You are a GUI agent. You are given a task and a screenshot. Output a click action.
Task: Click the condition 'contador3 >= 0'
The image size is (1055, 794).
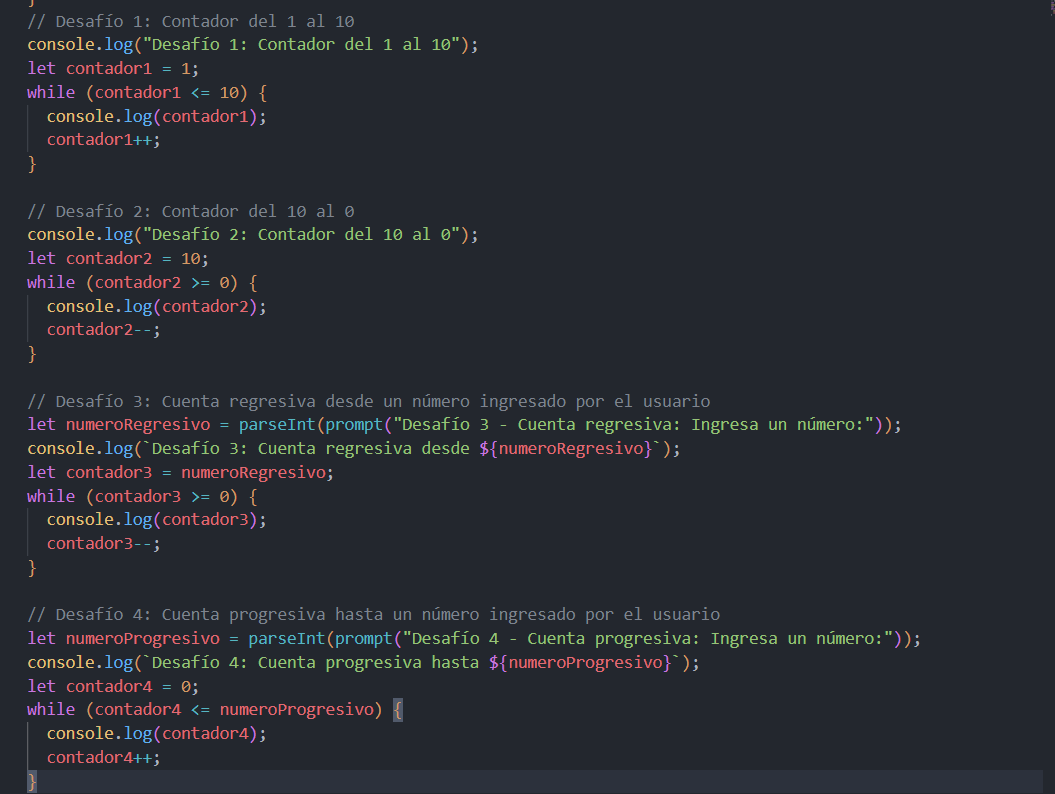pos(161,497)
